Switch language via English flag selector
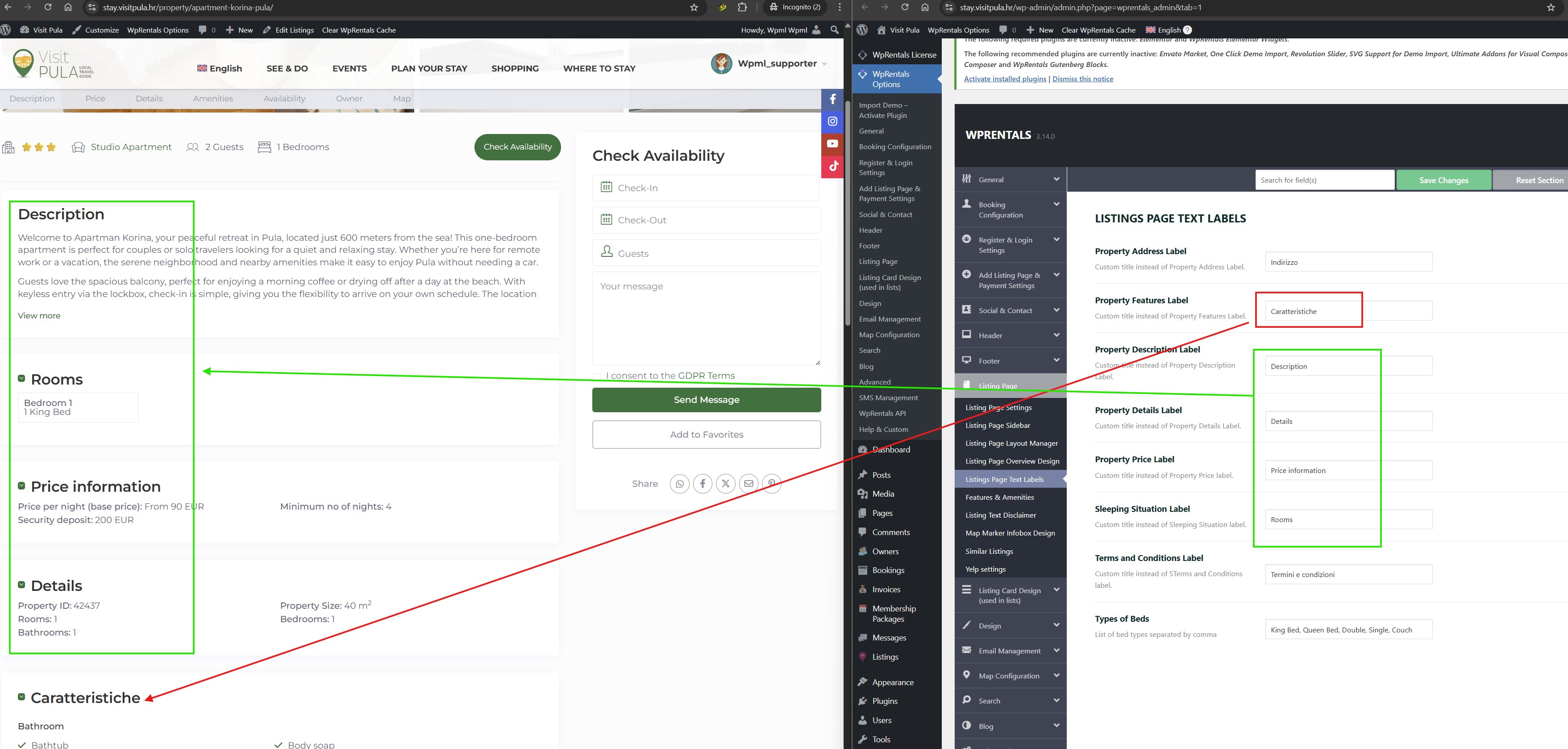Screen dimensions: 1568x749 point(219,68)
